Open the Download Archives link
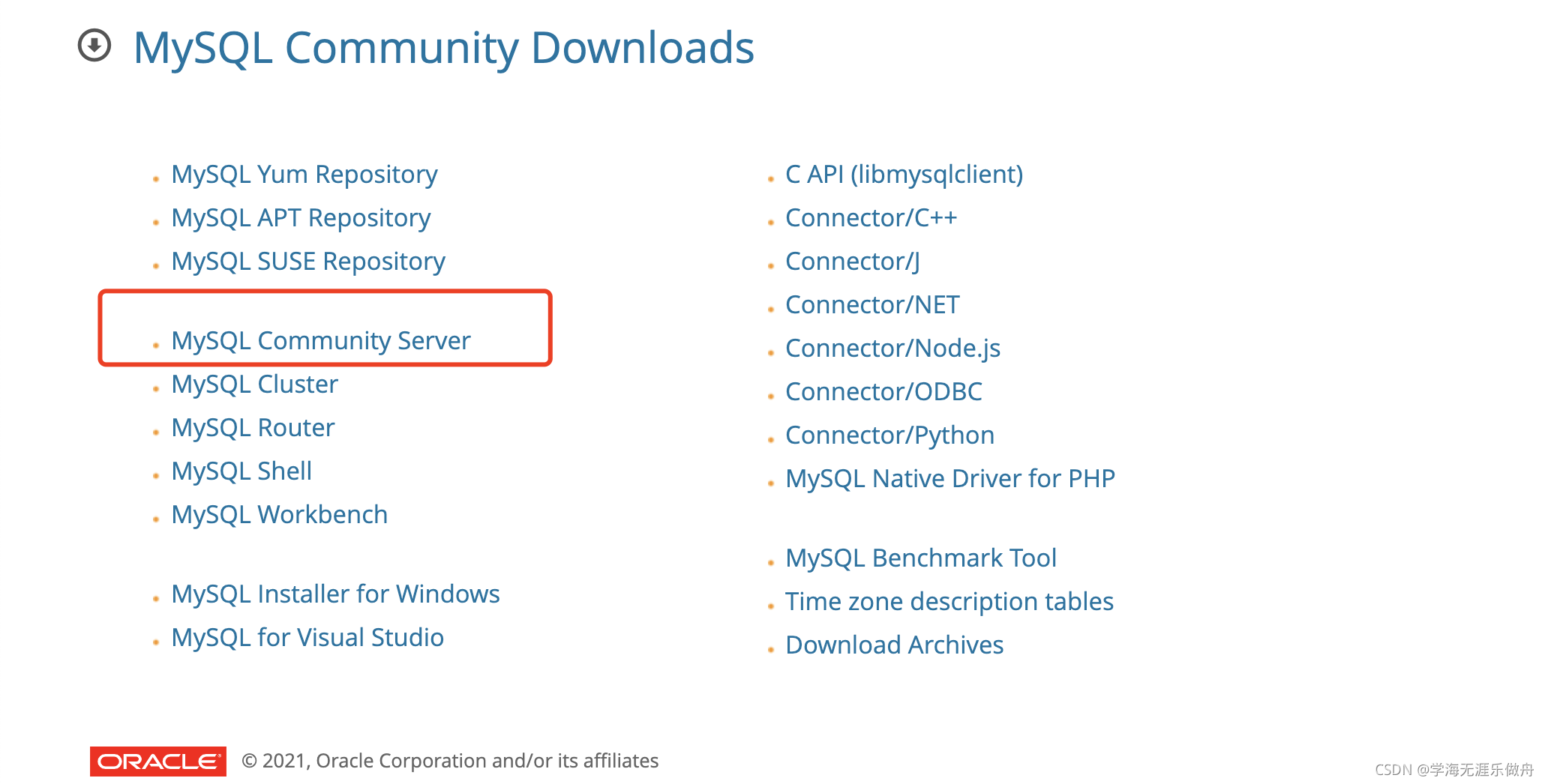This screenshot has width=1545, height=784. coord(895,645)
